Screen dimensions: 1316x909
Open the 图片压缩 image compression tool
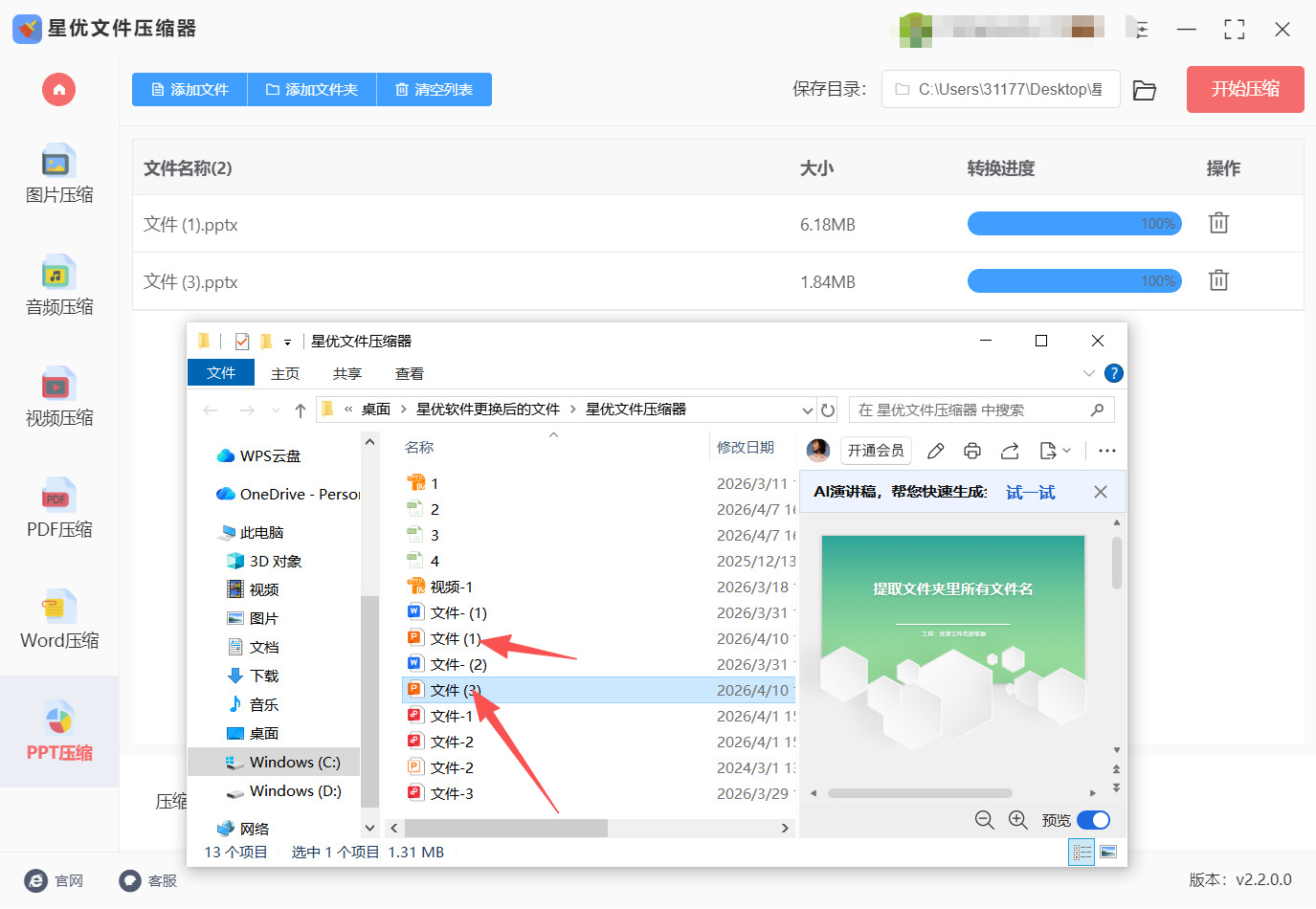click(x=59, y=174)
